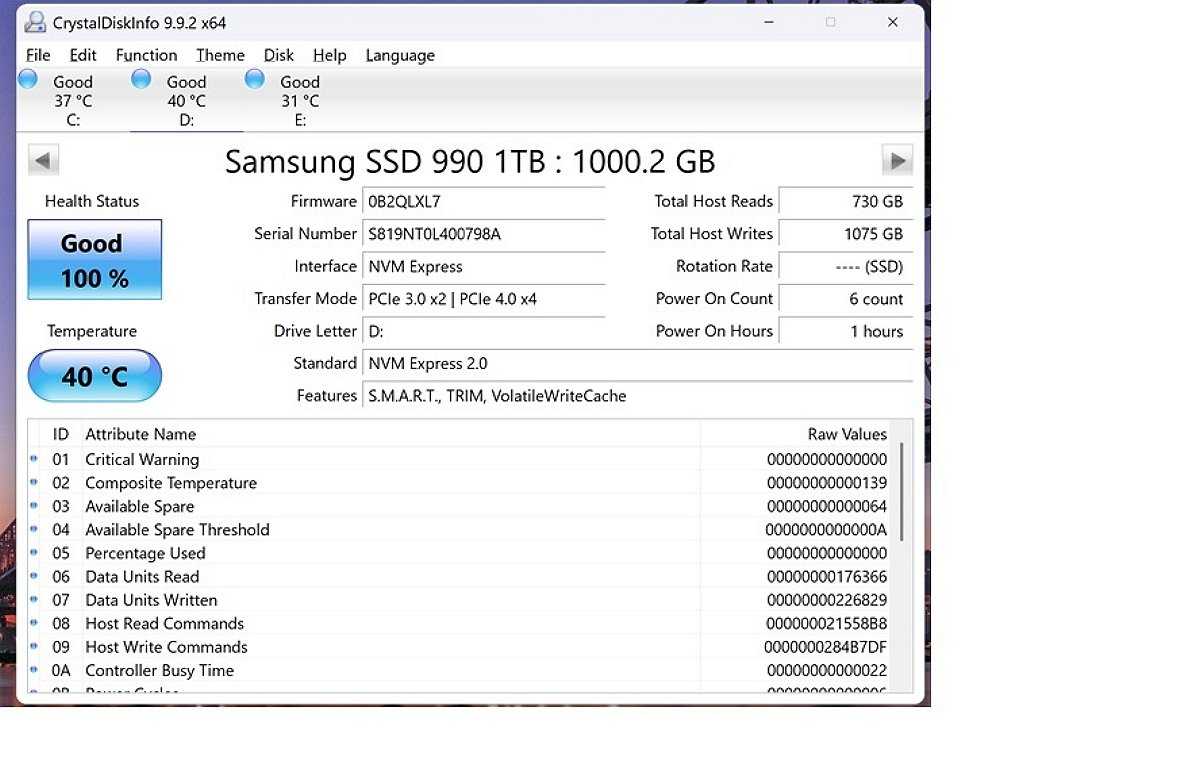Click status dot for Data Units Read
Screen dimensions: 1199x779
click(34, 576)
